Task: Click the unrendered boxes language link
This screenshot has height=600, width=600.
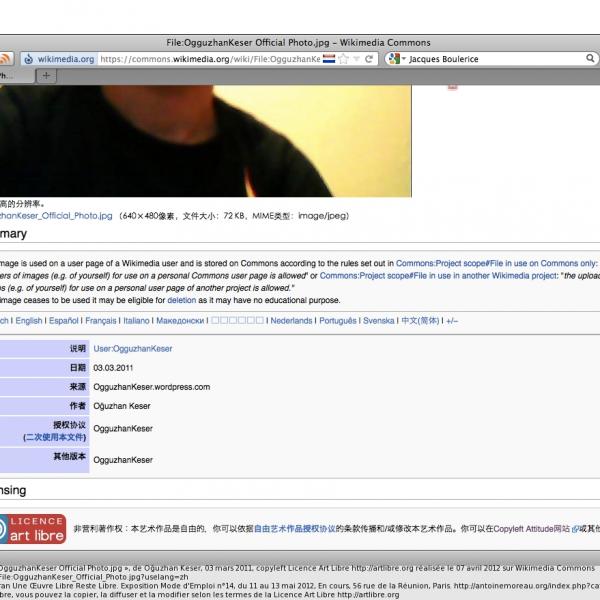Action: click(237, 320)
